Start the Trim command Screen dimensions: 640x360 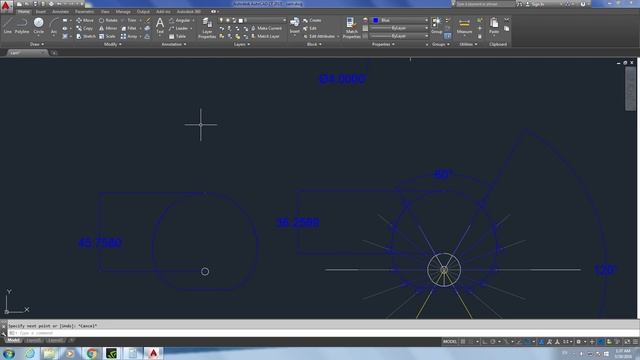(x=129, y=20)
